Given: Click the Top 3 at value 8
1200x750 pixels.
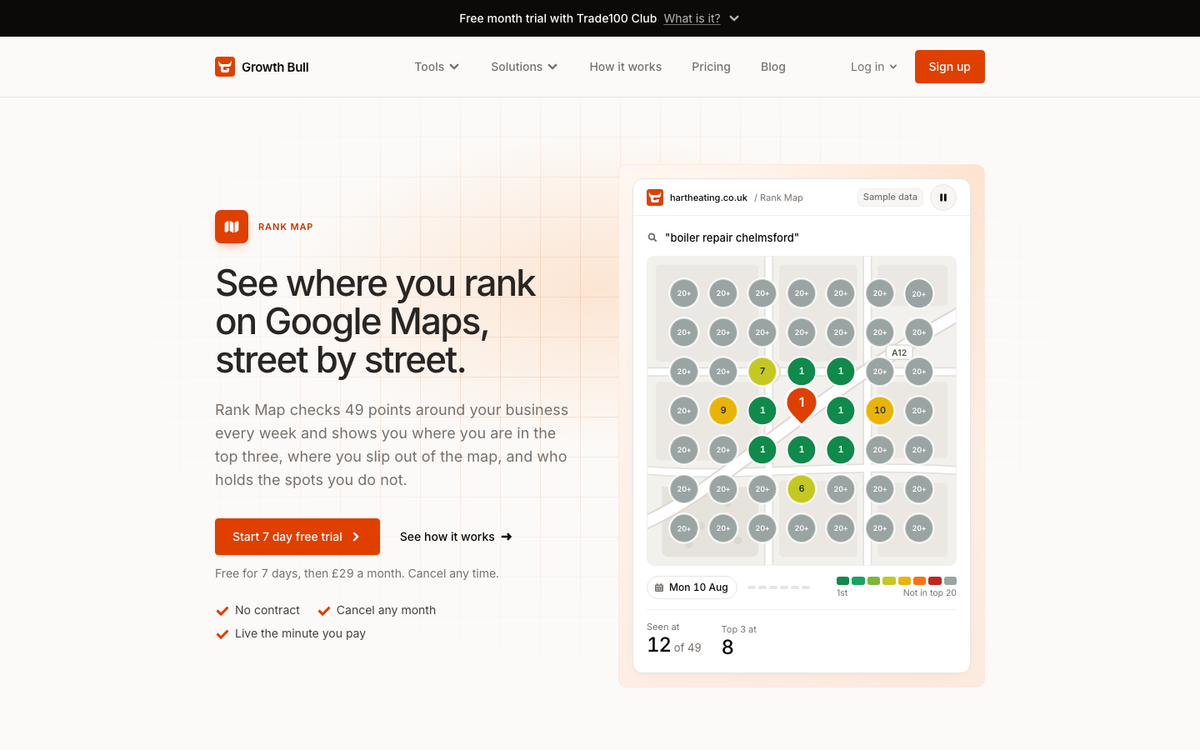Looking at the screenshot, I should [728, 648].
